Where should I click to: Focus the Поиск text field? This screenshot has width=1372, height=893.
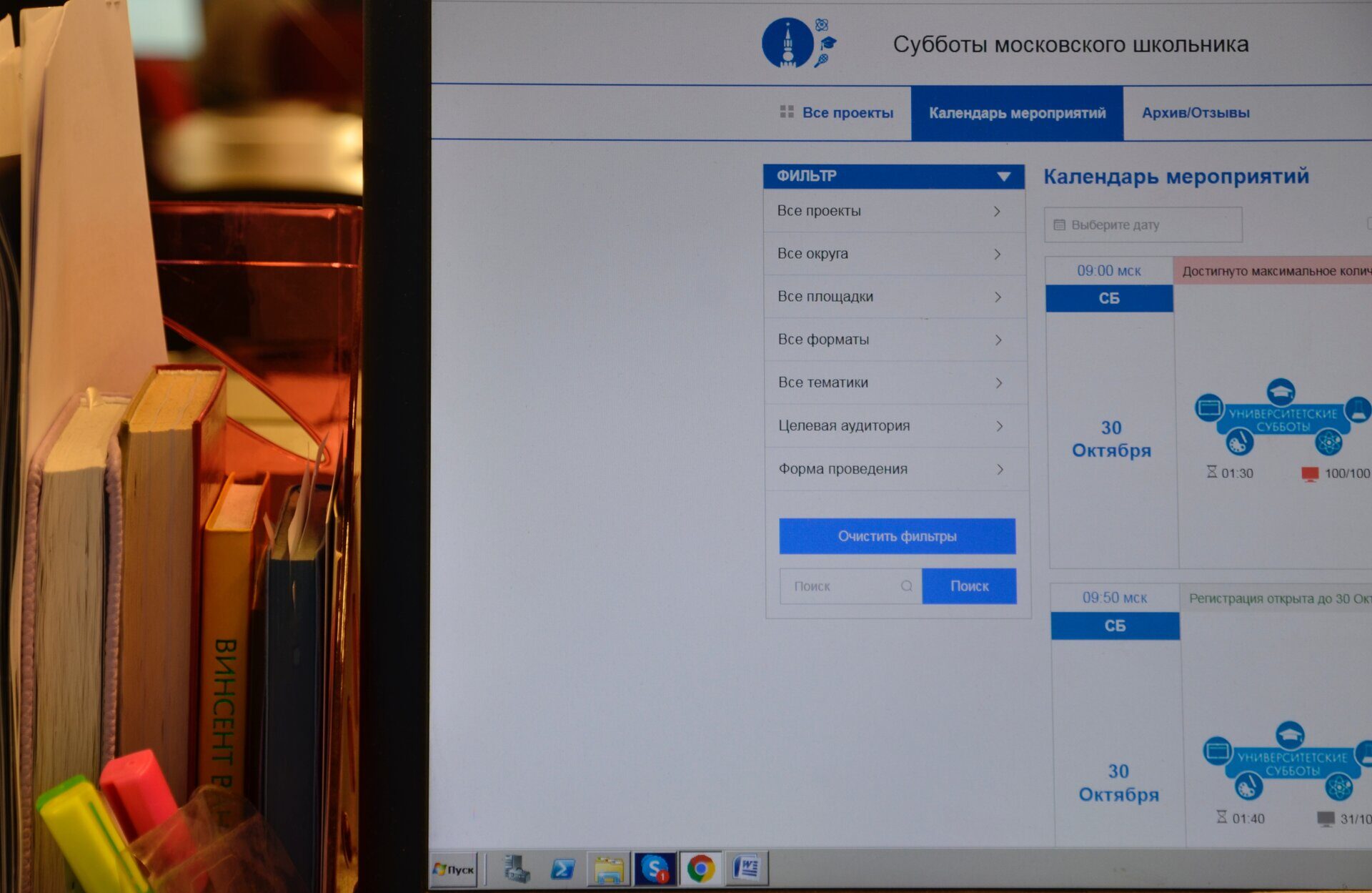coord(850,586)
